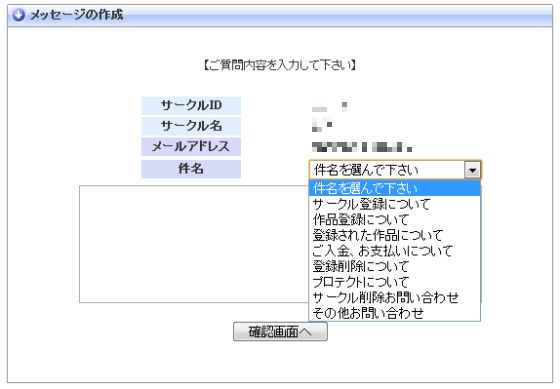This screenshot has width=560, height=389.
Task: Click the メッセージの作成 title text
Action: pos(77,15)
